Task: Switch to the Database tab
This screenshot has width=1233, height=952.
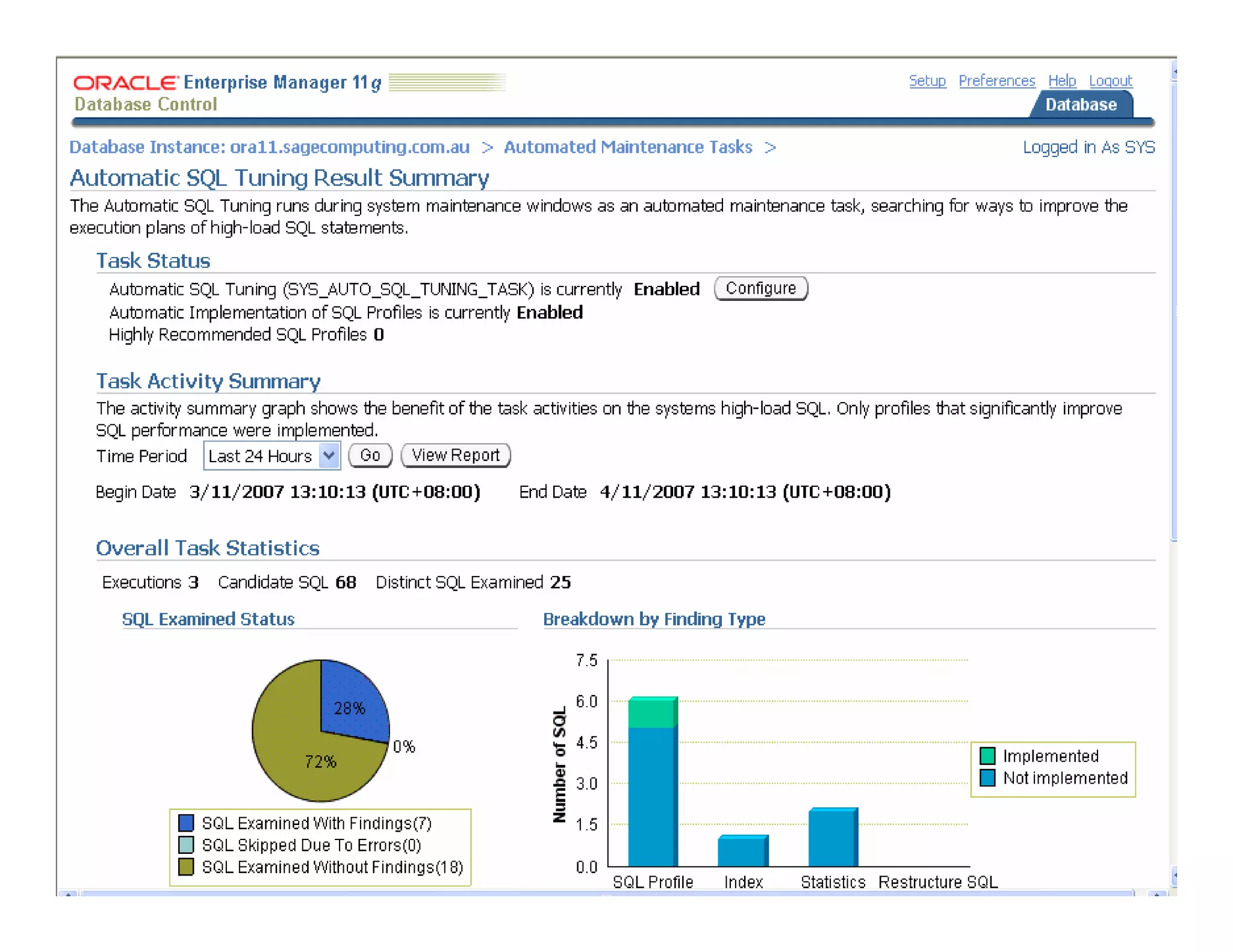Action: point(1081,105)
